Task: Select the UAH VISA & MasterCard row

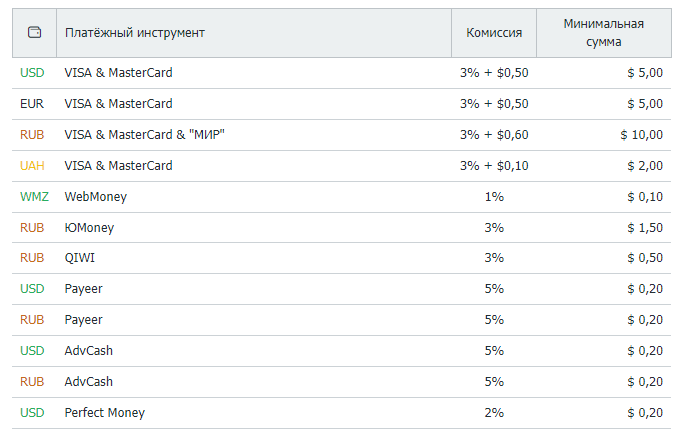Action: pyautogui.click(x=342, y=166)
